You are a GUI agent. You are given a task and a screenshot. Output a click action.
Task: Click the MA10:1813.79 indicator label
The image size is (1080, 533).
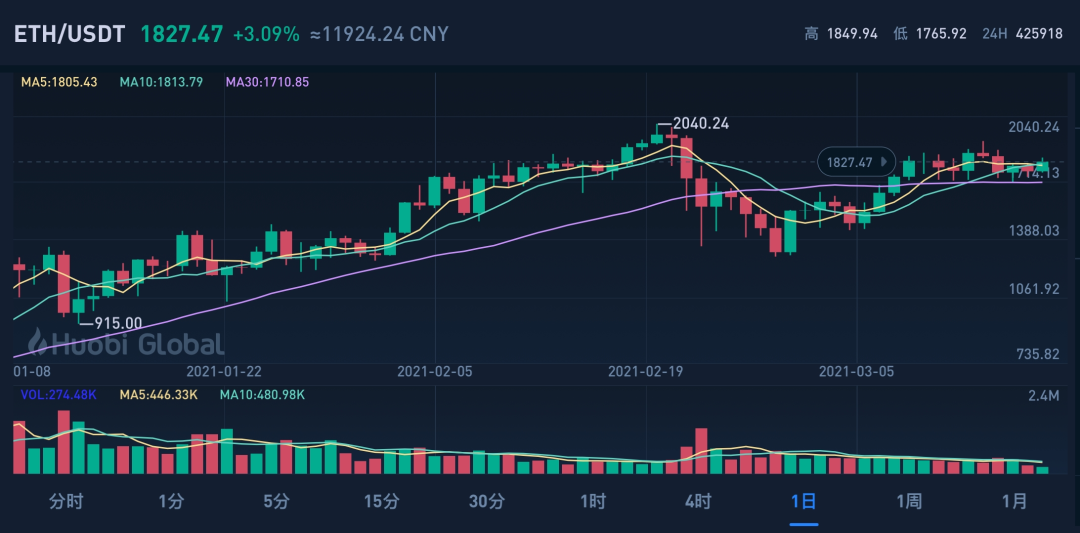click(x=161, y=82)
